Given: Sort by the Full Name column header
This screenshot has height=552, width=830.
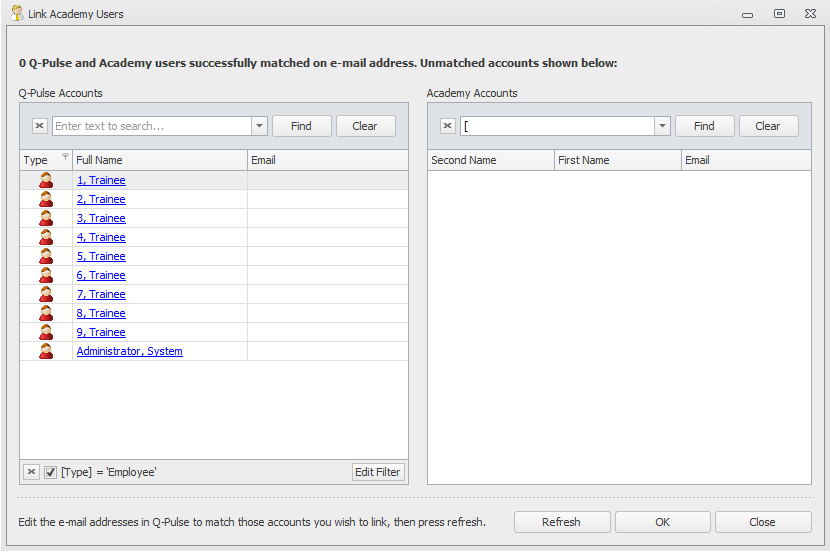Looking at the screenshot, I should click(x=160, y=160).
